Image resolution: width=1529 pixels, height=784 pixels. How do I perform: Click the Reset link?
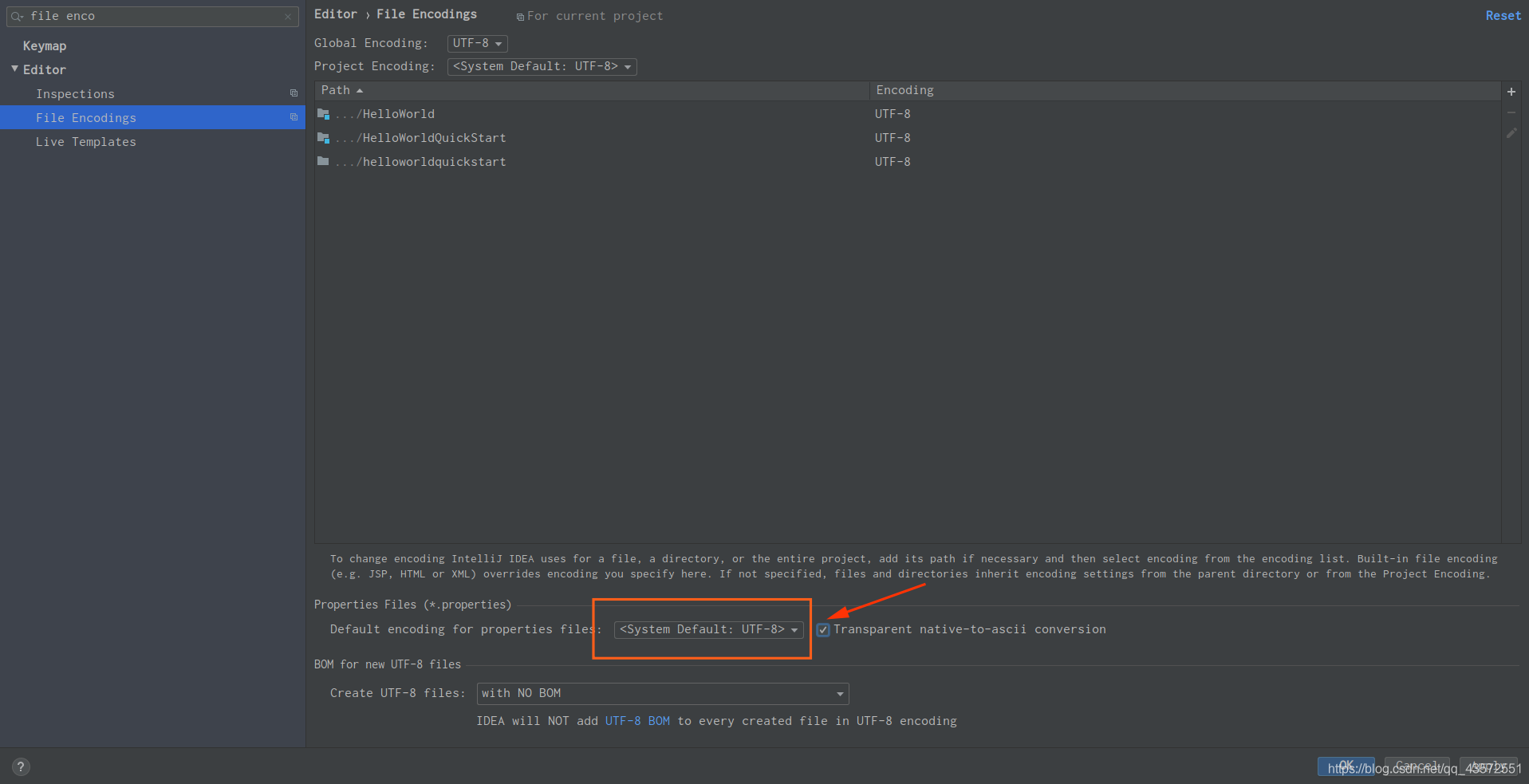coord(1503,16)
